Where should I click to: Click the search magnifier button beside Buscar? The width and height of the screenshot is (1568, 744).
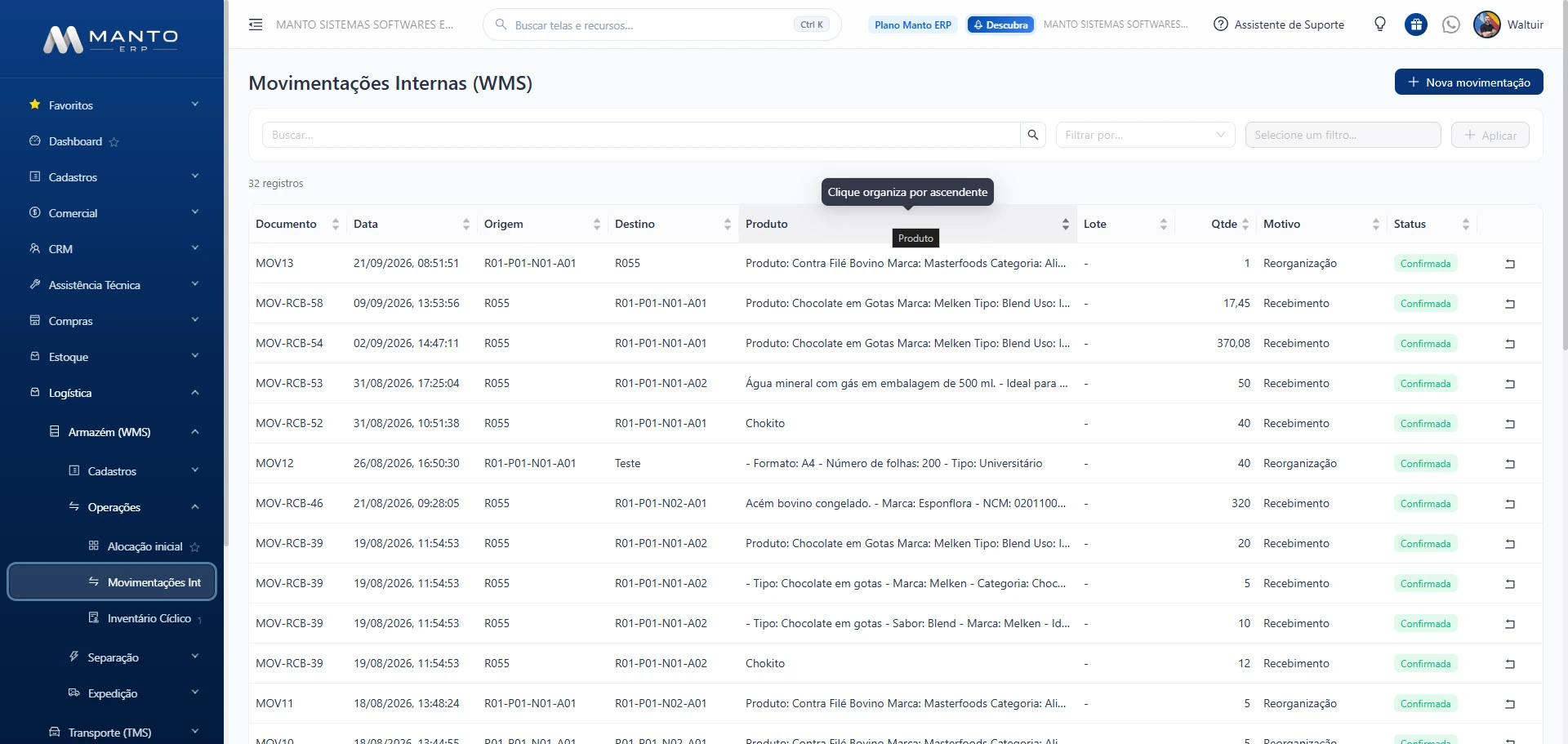(1033, 135)
